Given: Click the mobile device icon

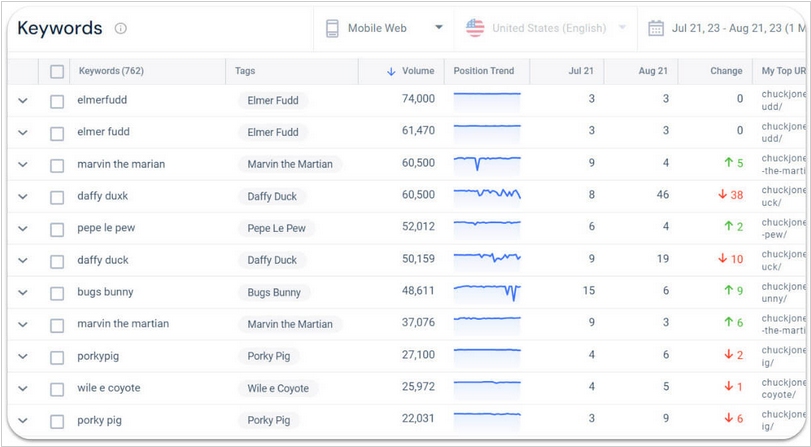Looking at the screenshot, I should [332, 28].
